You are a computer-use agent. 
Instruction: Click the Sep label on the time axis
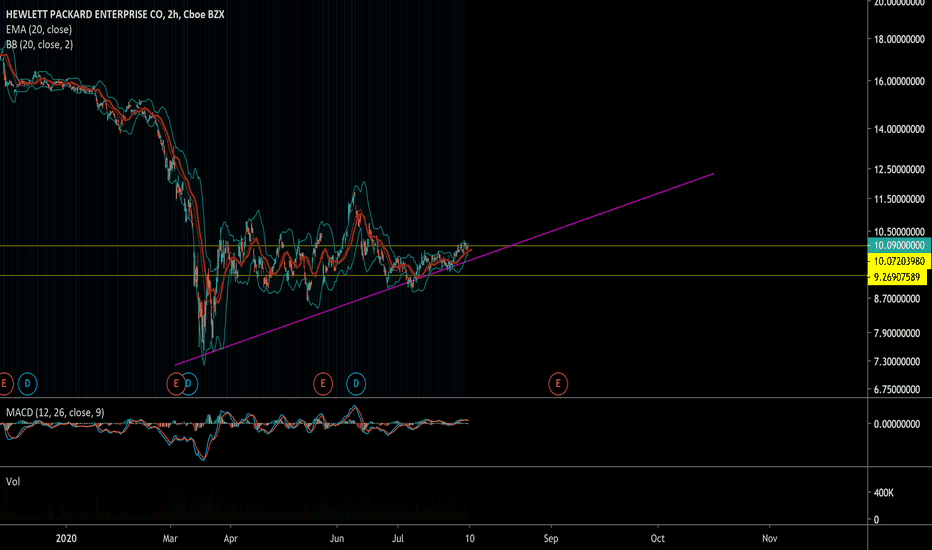click(x=551, y=539)
